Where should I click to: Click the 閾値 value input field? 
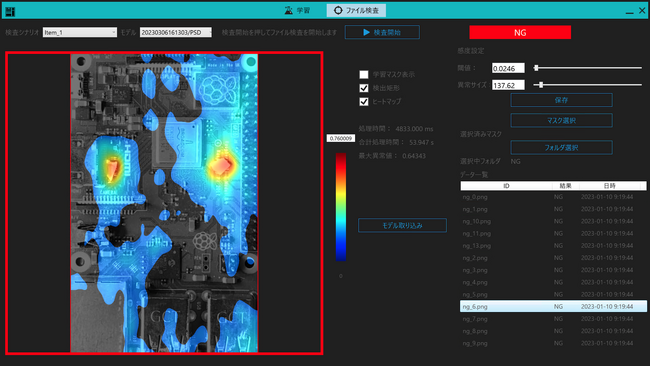(508, 68)
